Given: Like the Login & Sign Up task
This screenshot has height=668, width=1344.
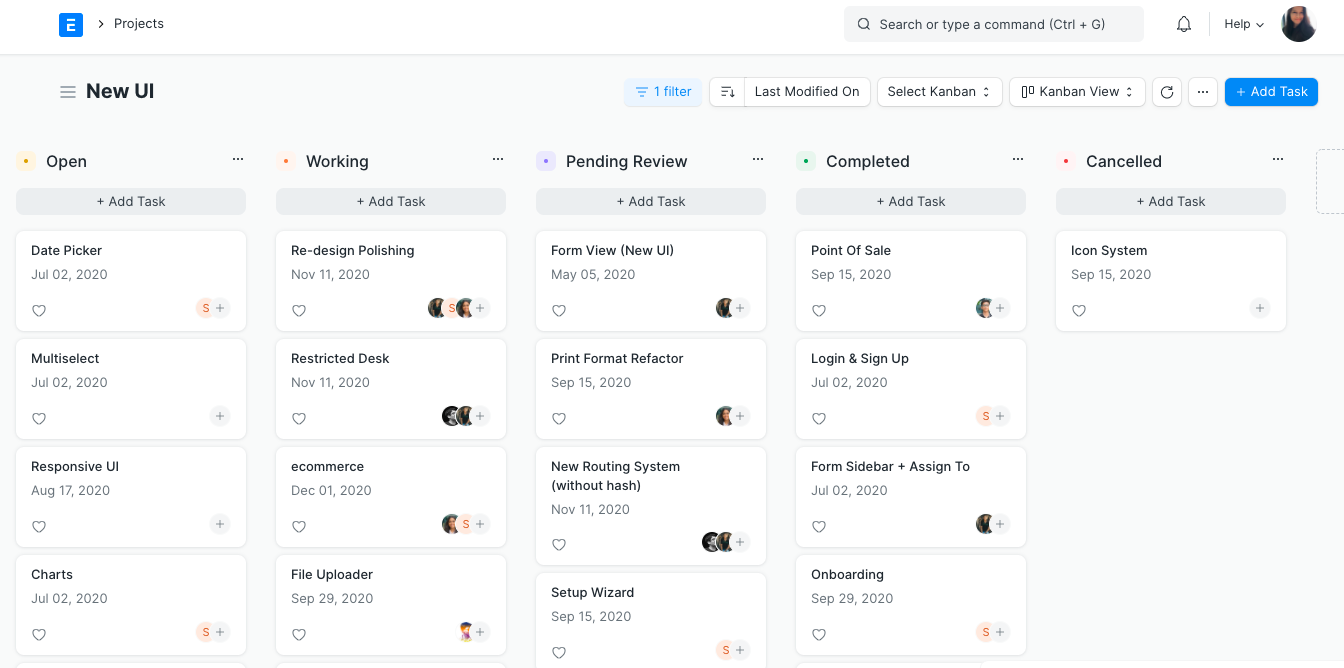Looking at the screenshot, I should click(x=819, y=419).
